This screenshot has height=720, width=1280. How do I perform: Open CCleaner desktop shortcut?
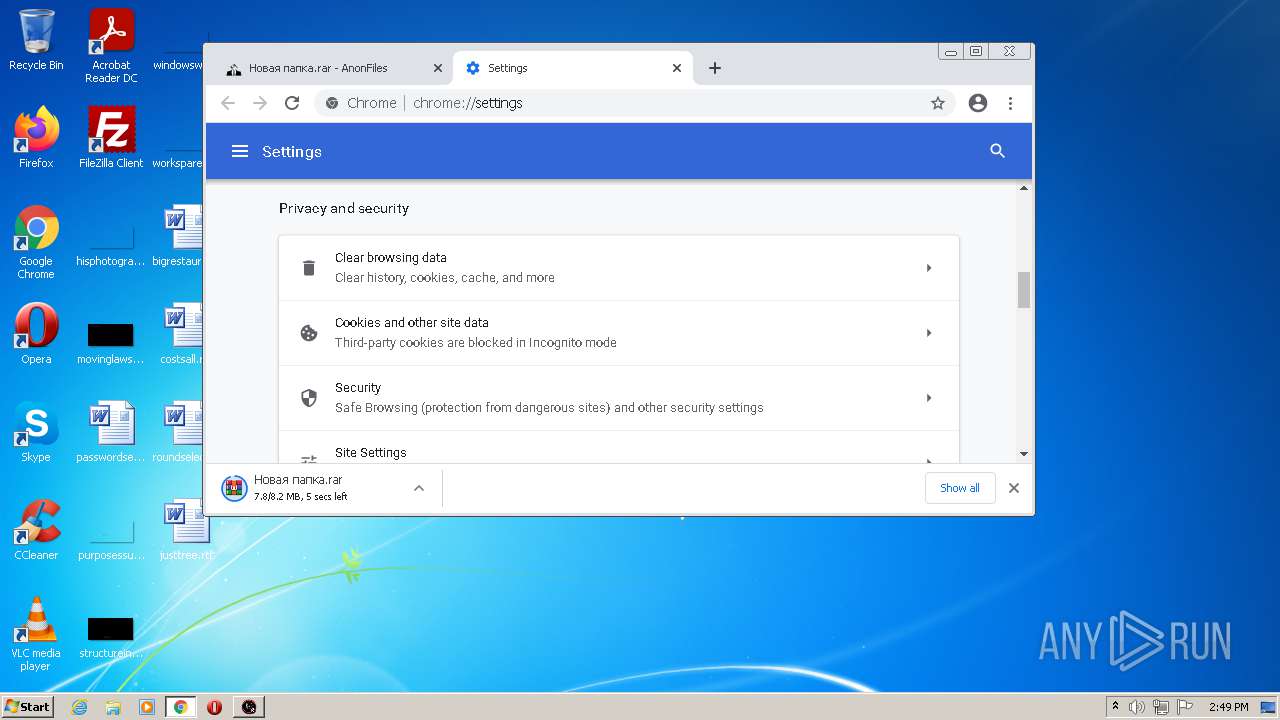[36, 530]
